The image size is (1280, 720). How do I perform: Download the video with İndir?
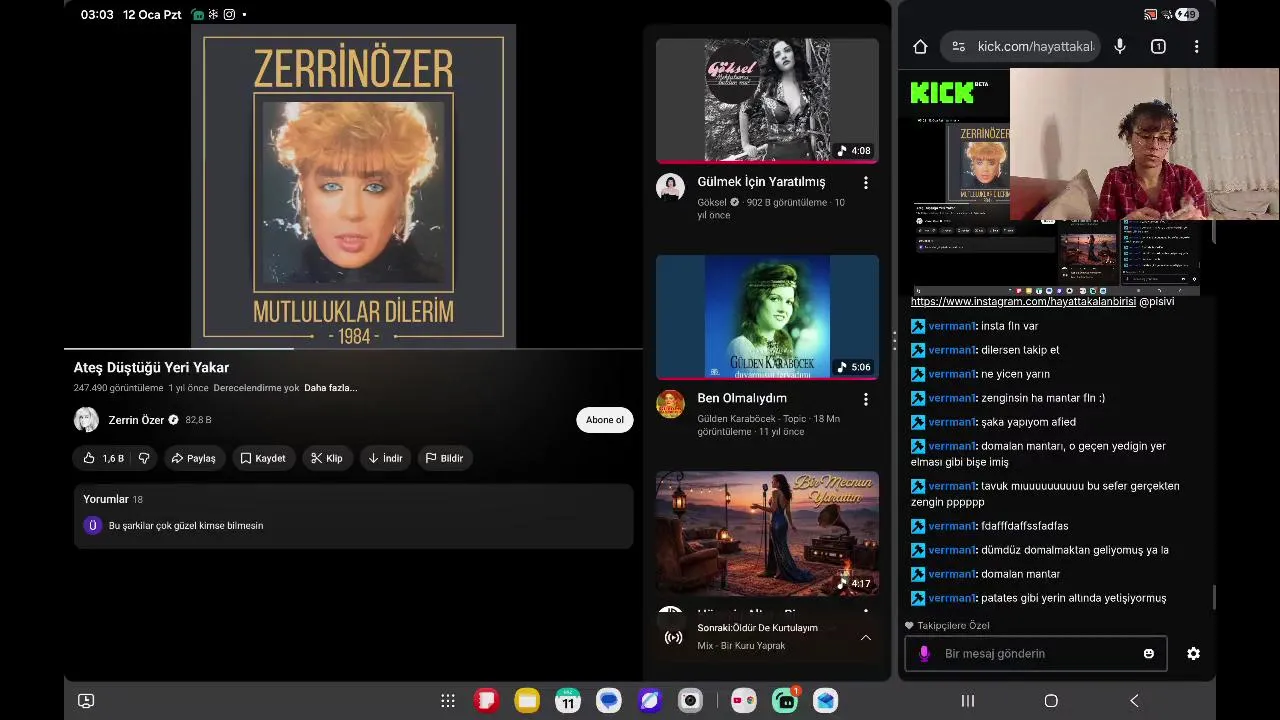(x=385, y=458)
